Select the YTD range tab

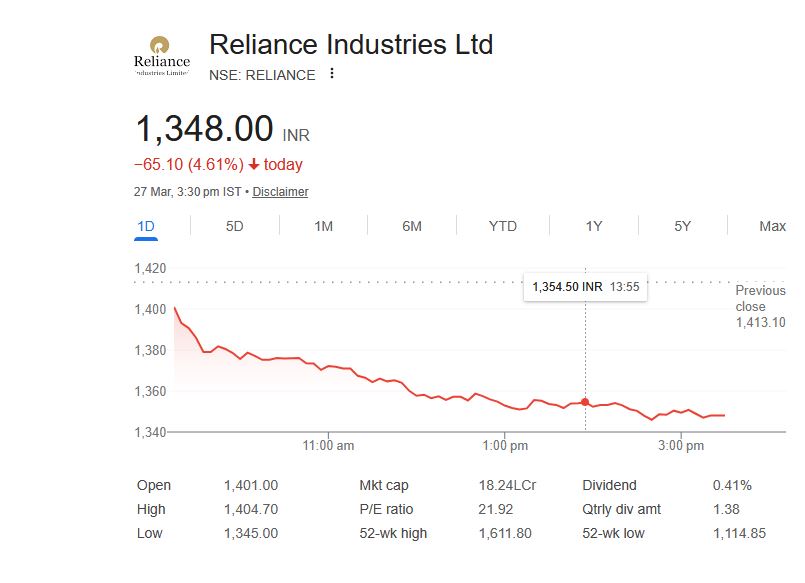502,226
